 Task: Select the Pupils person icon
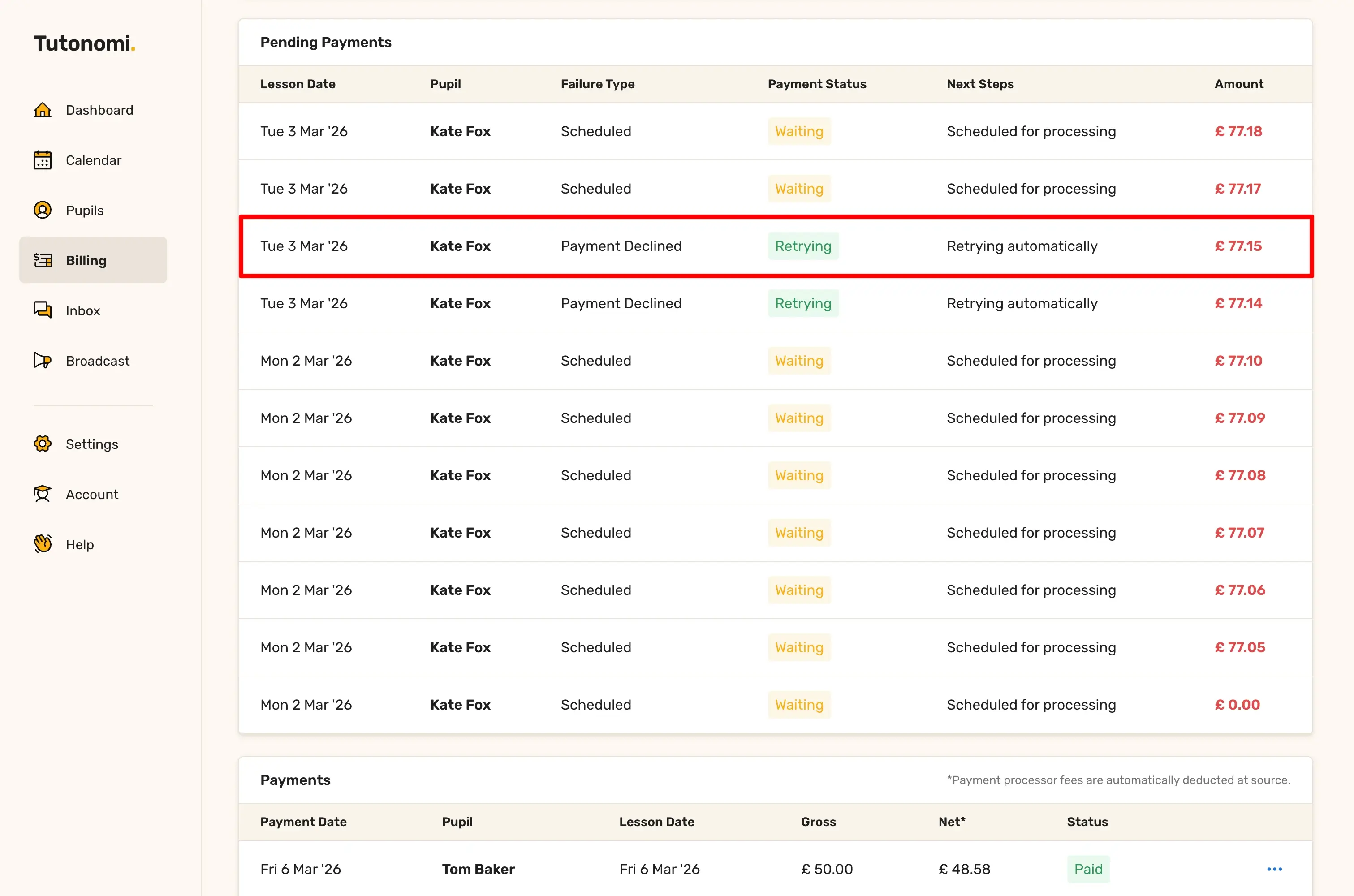point(42,210)
